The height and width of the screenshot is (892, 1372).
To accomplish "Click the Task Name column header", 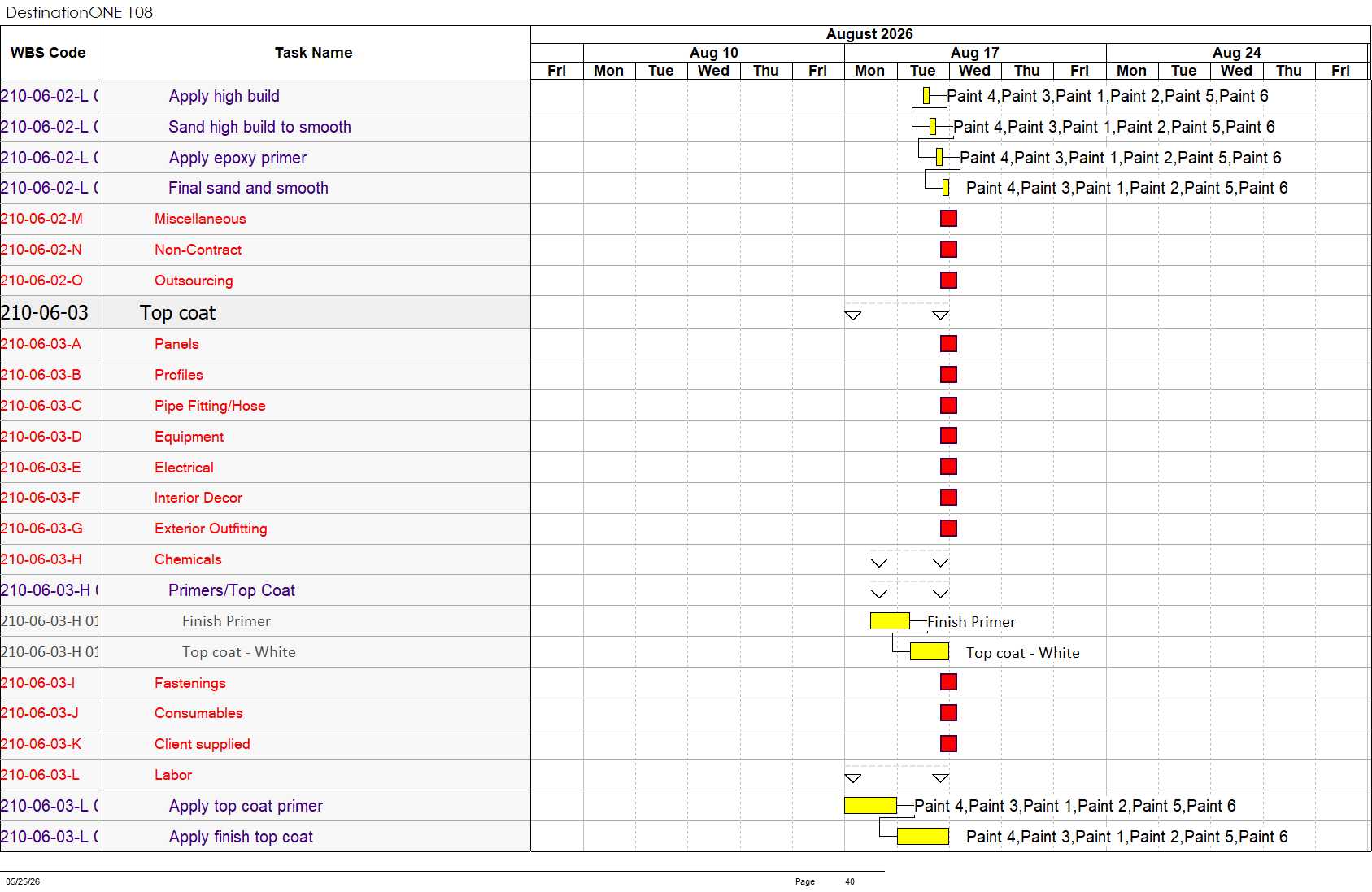I will pyautogui.click(x=314, y=53).
